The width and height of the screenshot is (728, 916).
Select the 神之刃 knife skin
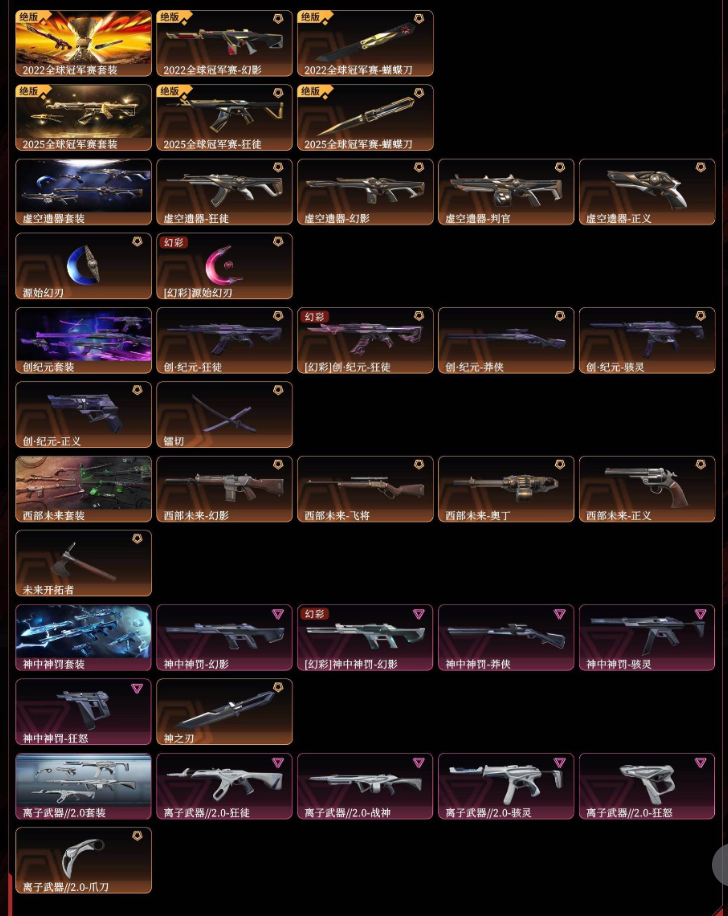pyautogui.click(x=224, y=712)
